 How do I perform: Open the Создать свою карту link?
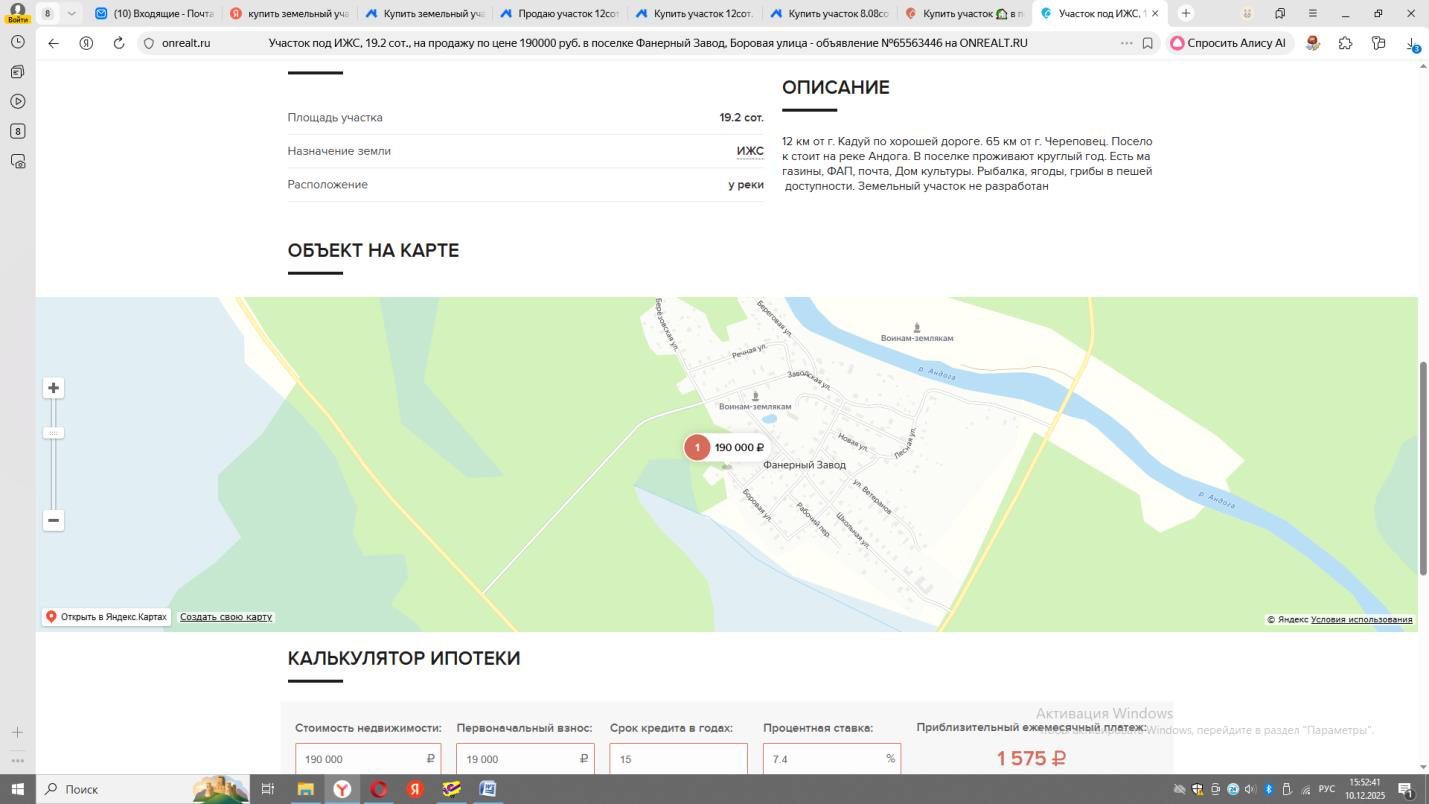coord(226,617)
